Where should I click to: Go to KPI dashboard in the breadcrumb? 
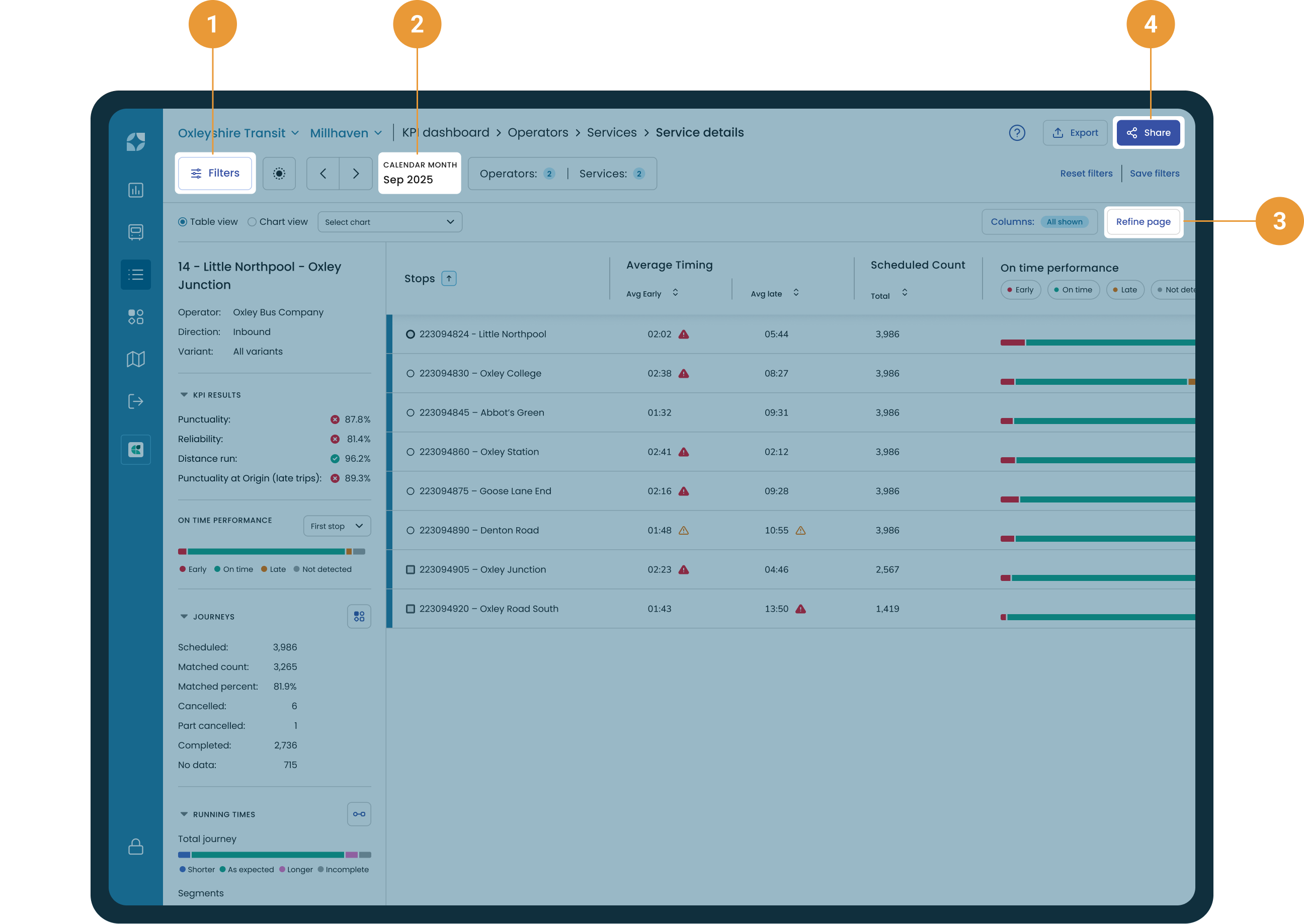pyautogui.click(x=445, y=133)
